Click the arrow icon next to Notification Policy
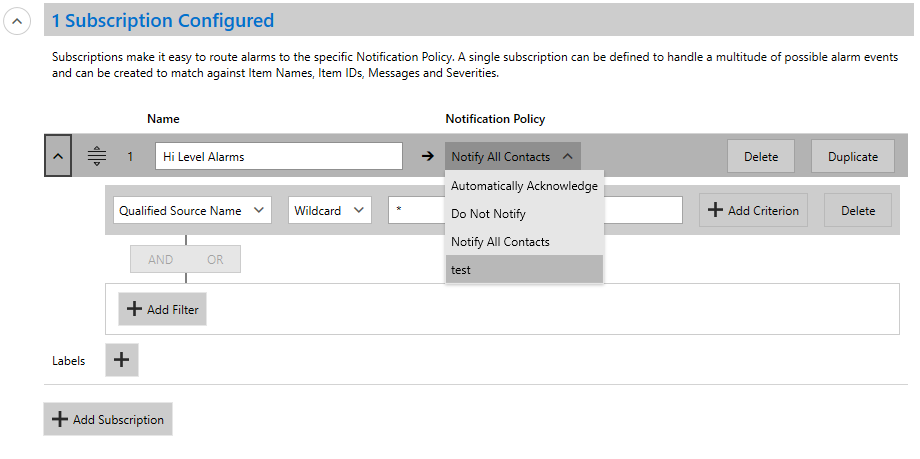Viewport: 920px width, 459px height. tap(428, 156)
